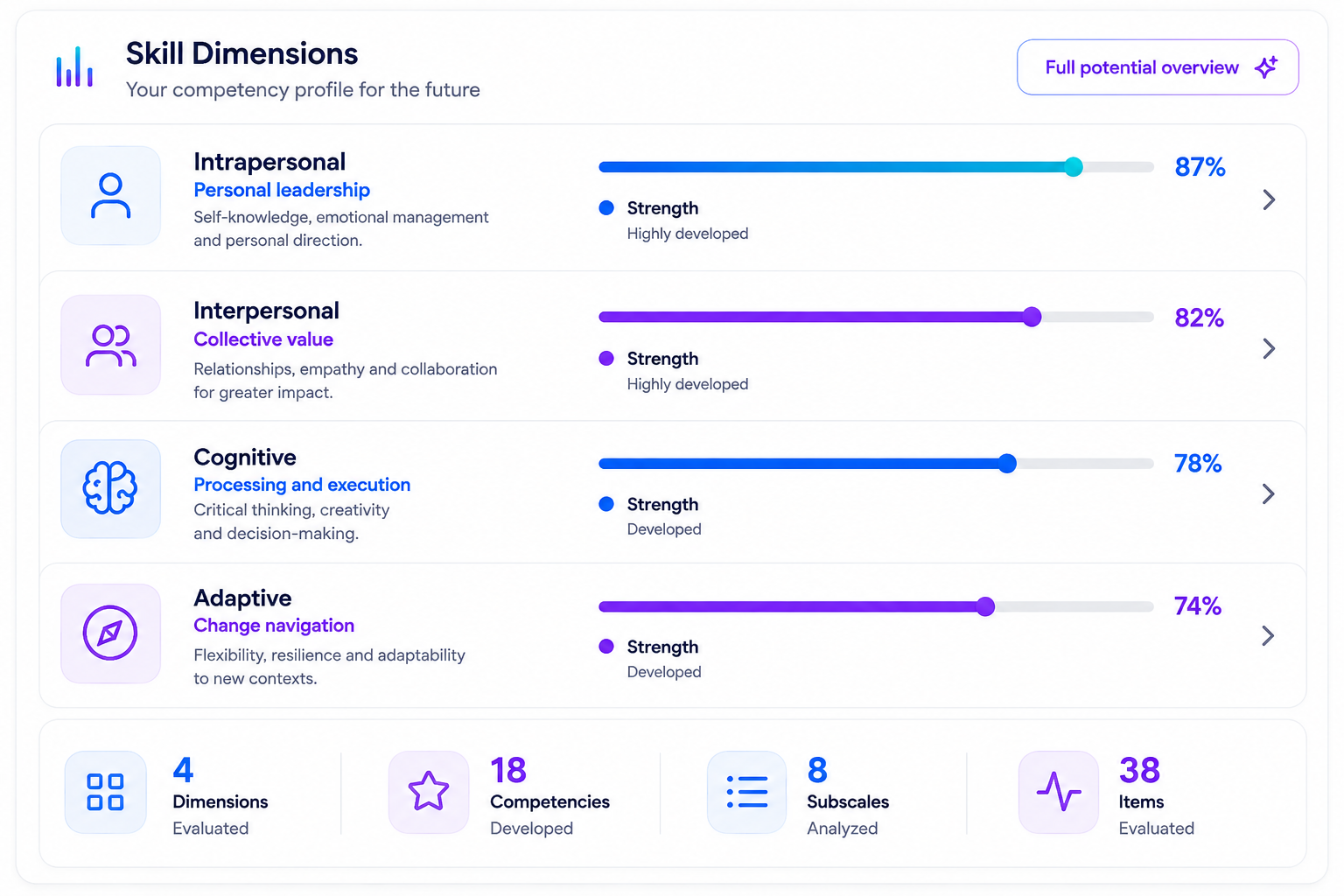Click the Personal leadership link
This screenshot has width=1344, height=896.
point(282,190)
